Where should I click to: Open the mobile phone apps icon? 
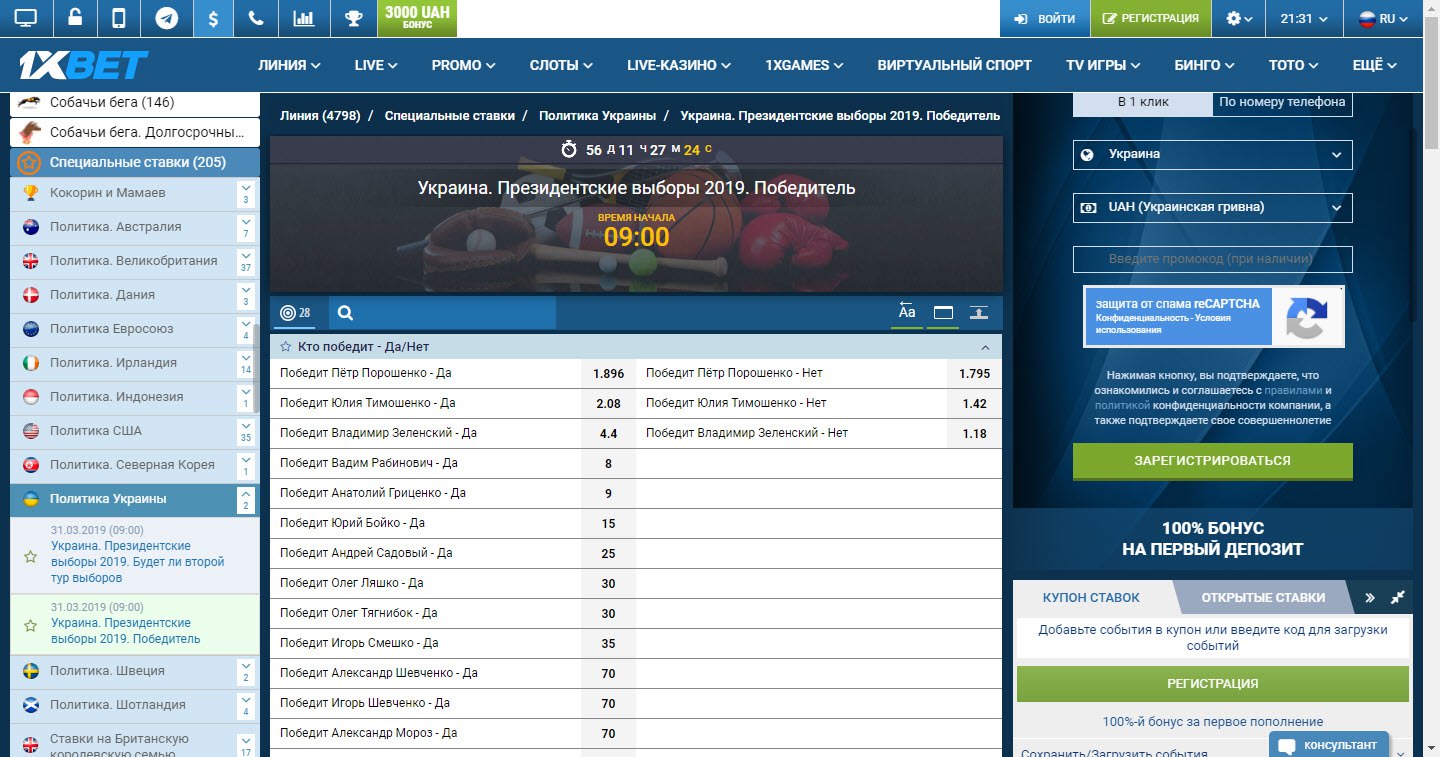[119, 19]
